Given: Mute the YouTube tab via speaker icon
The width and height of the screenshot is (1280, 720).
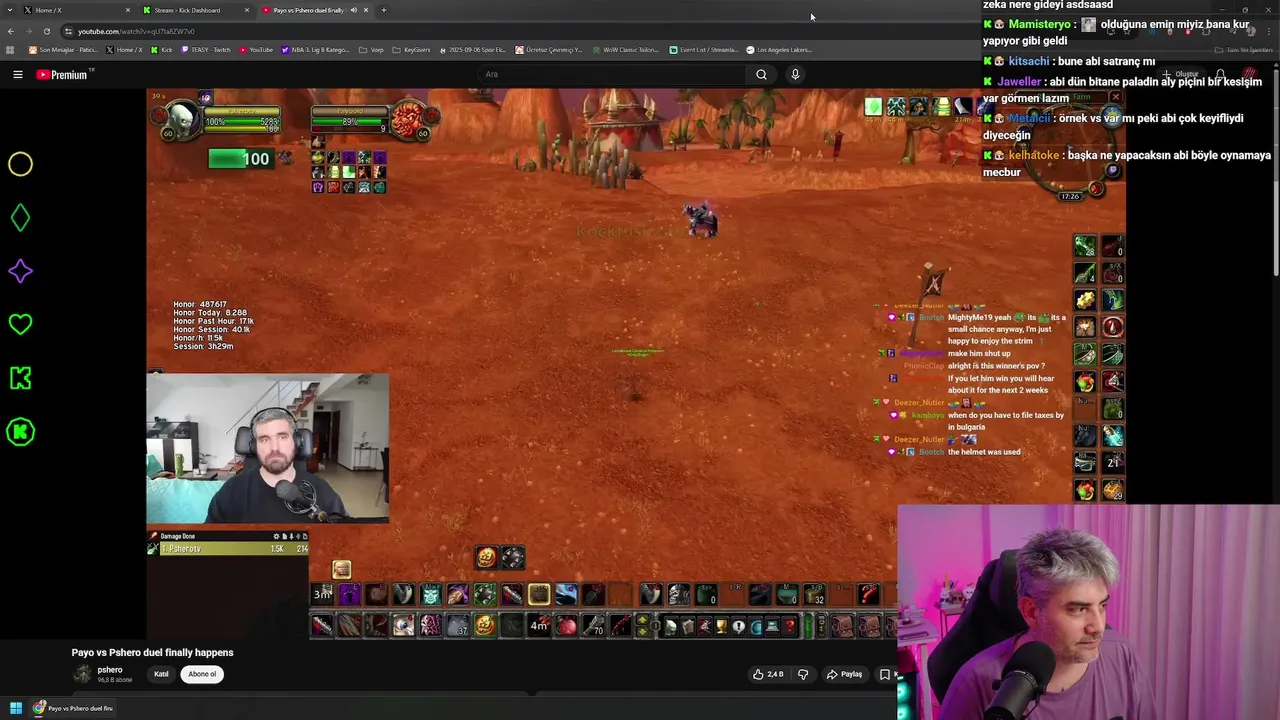Looking at the screenshot, I should tap(353, 10).
